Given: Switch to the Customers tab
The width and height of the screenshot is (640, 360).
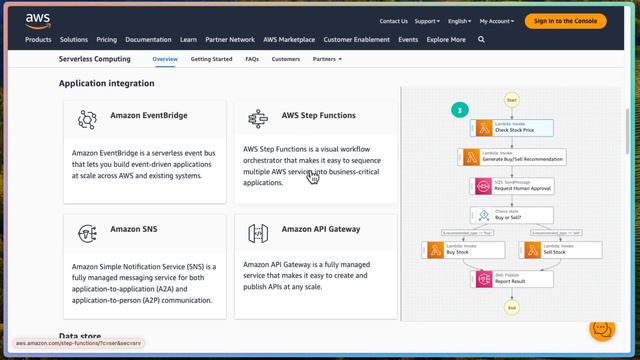Looking at the screenshot, I should pos(286,59).
